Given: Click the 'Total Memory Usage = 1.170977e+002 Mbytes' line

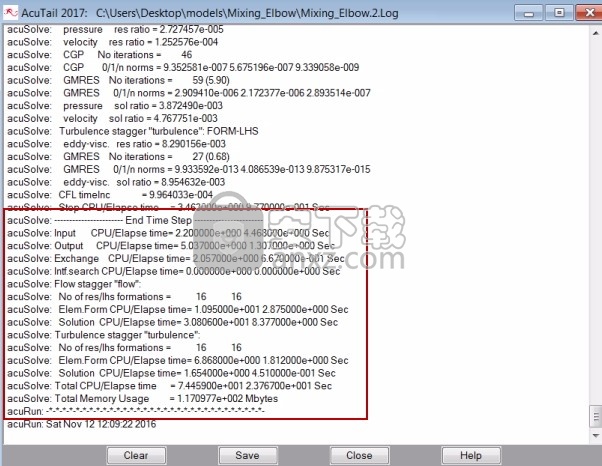Looking at the screenshot, I should [142, 398].
